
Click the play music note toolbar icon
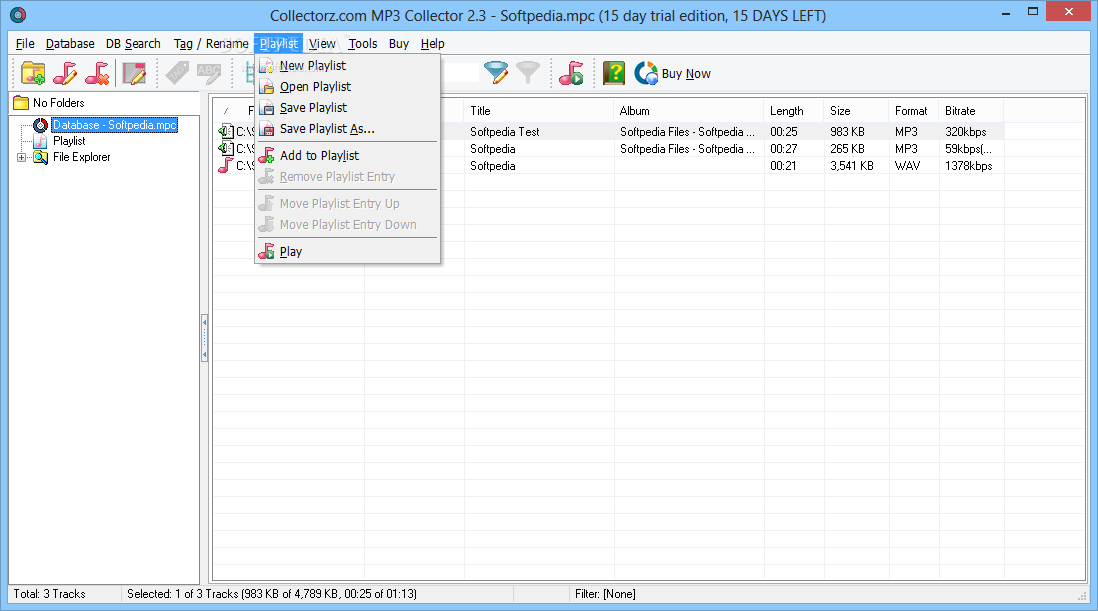571,73
